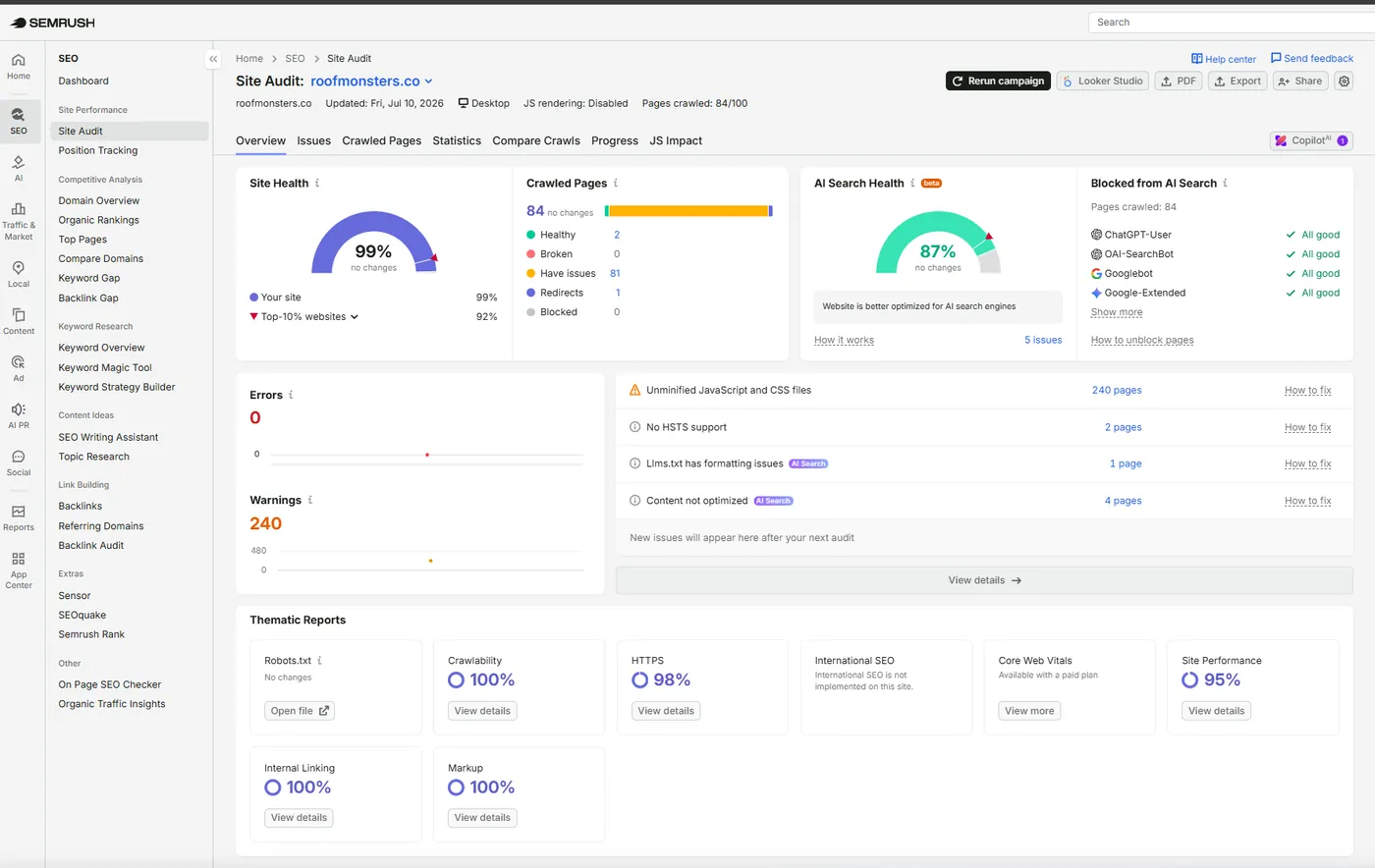
Task: Click the Export button
Action: (1237, 81)
